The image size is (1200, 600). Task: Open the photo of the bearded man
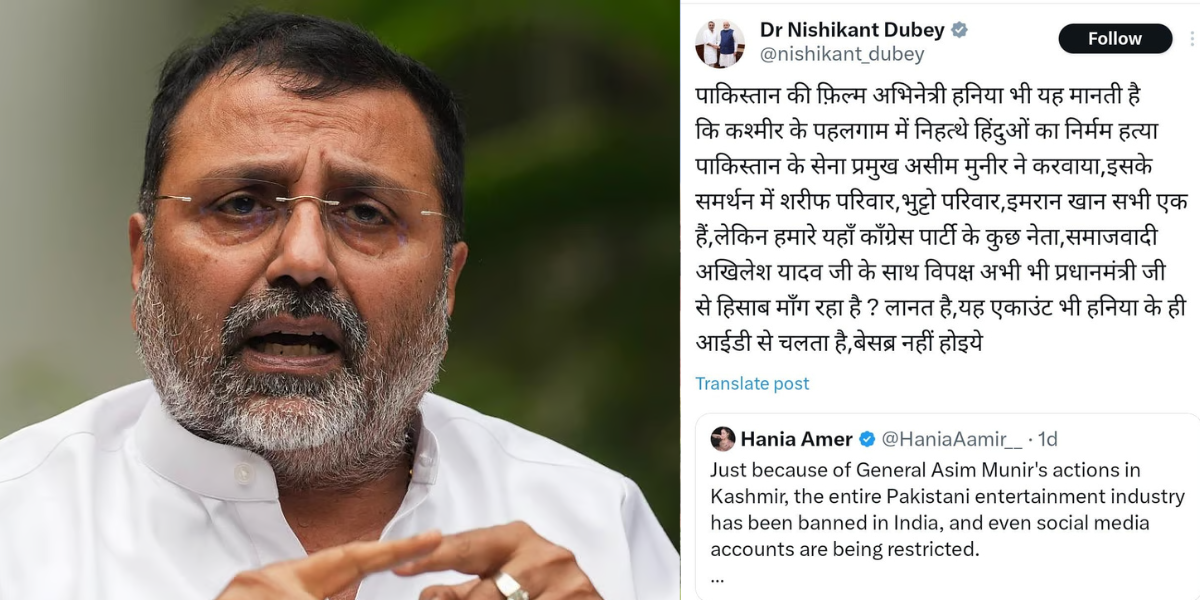pyautogui.click(x=340, y=300)
